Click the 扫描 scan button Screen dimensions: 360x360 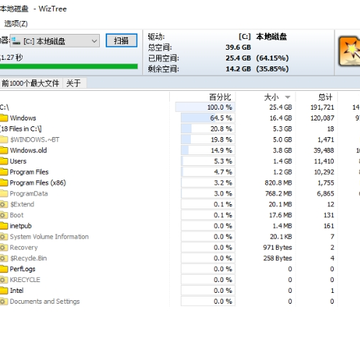click(x=121, y=41)
